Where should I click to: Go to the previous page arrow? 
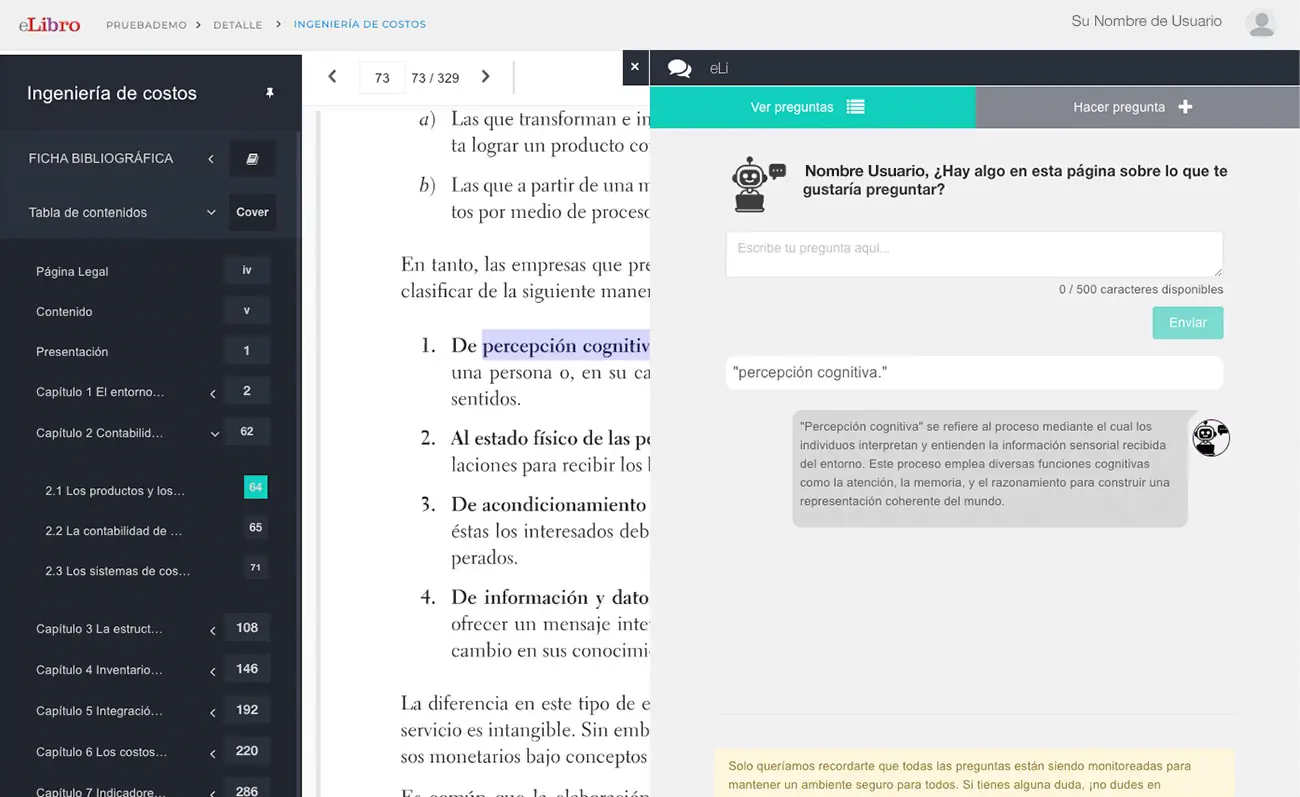[332, 77]
